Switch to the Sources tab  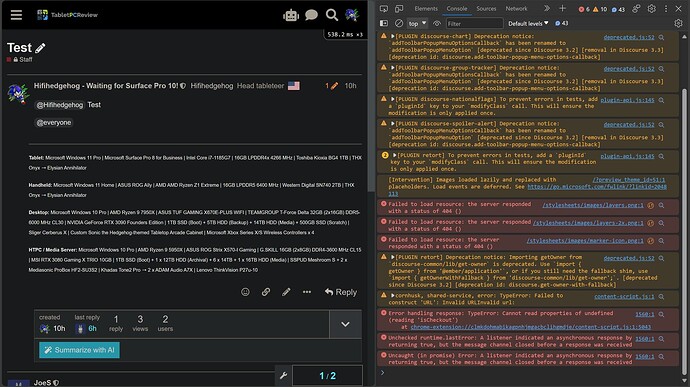[486, 9]
